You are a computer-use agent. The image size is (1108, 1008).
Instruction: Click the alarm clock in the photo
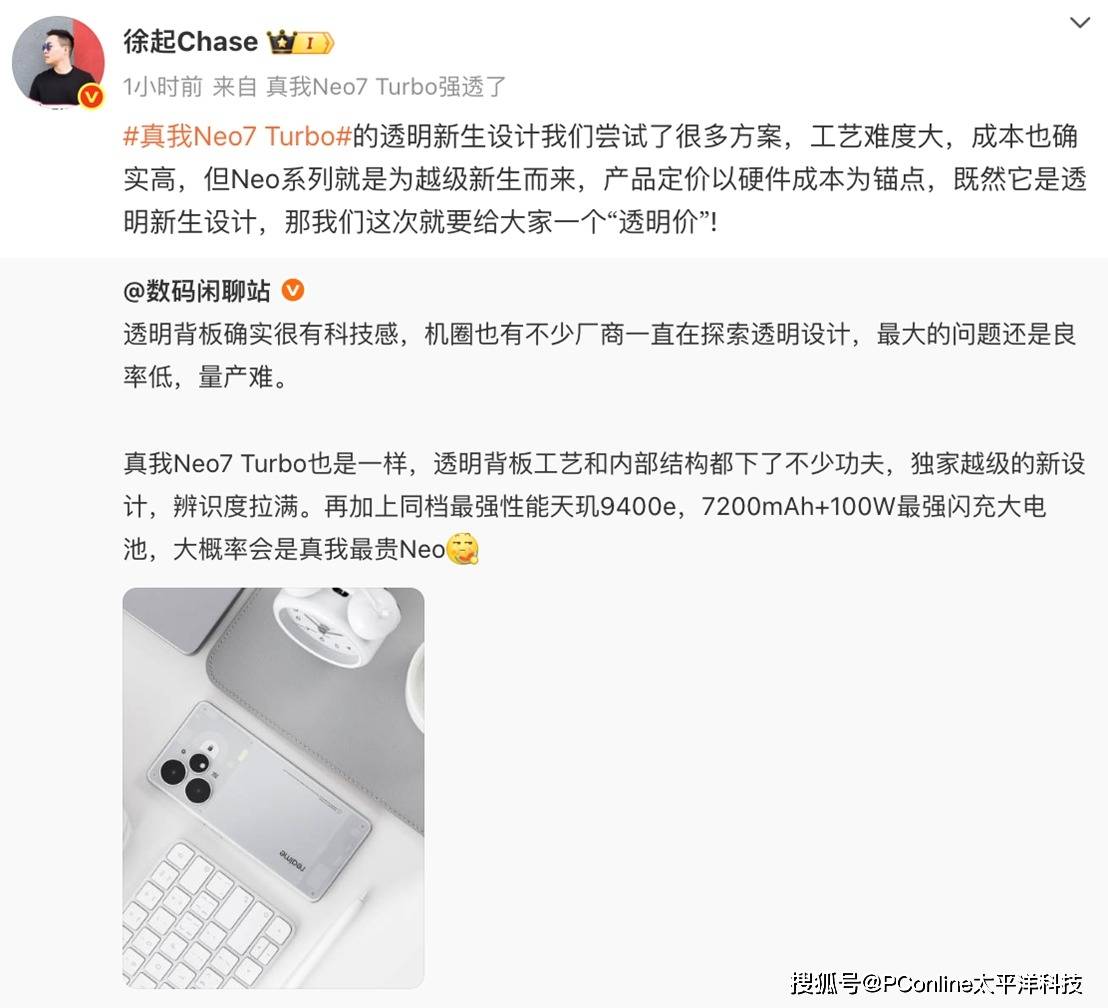point(334,626)
